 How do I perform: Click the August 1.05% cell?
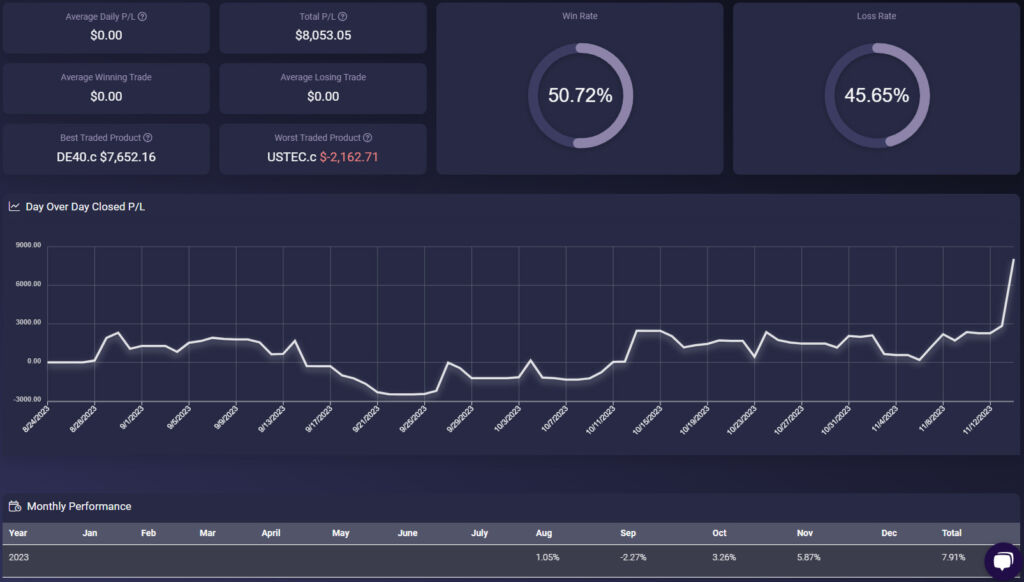click(547, 557)
